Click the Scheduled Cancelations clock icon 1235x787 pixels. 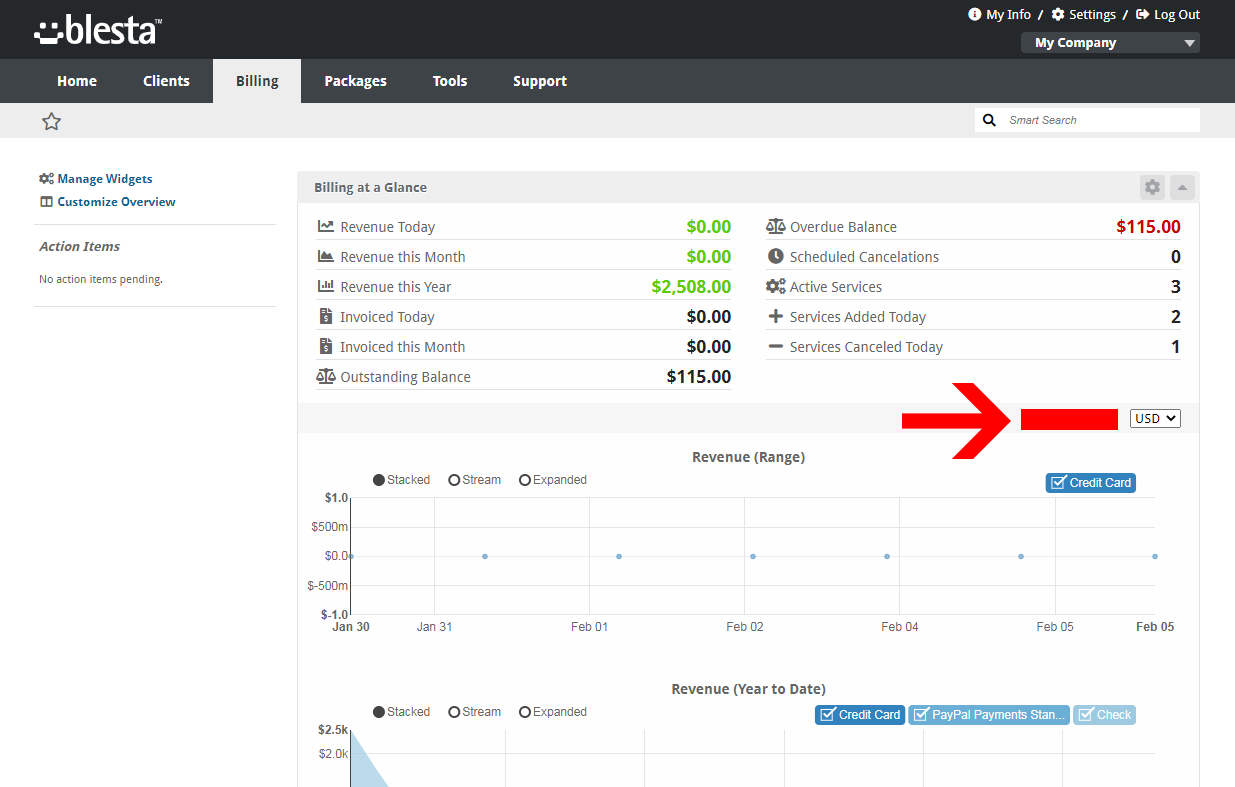click(x=776, y=257)
